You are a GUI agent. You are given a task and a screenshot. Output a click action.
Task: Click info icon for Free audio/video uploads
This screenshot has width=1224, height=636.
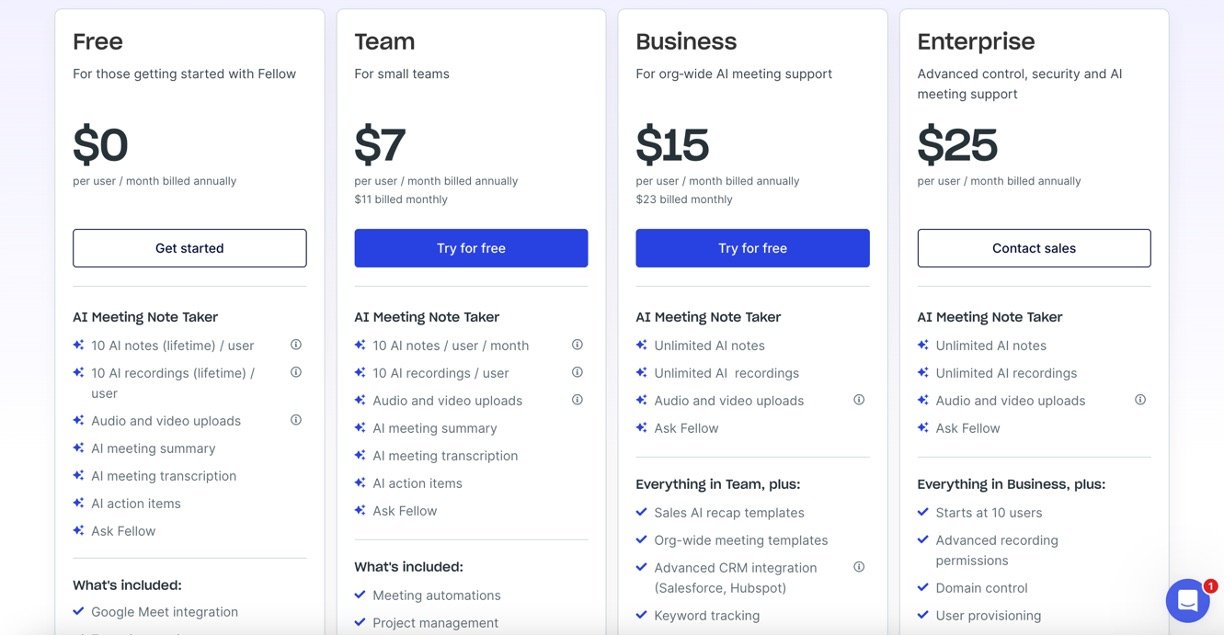296,421
